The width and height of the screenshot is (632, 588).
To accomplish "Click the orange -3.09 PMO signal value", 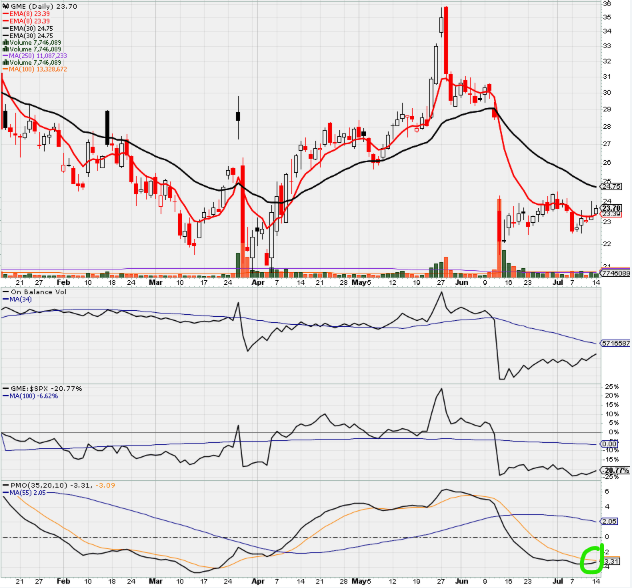I will [106, 485].
